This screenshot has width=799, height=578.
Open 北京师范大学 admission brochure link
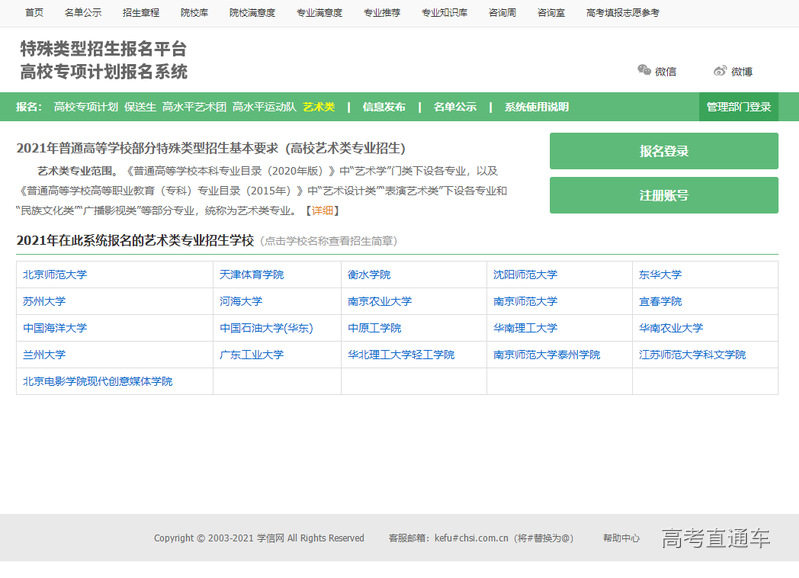click(x=55, y=274)
